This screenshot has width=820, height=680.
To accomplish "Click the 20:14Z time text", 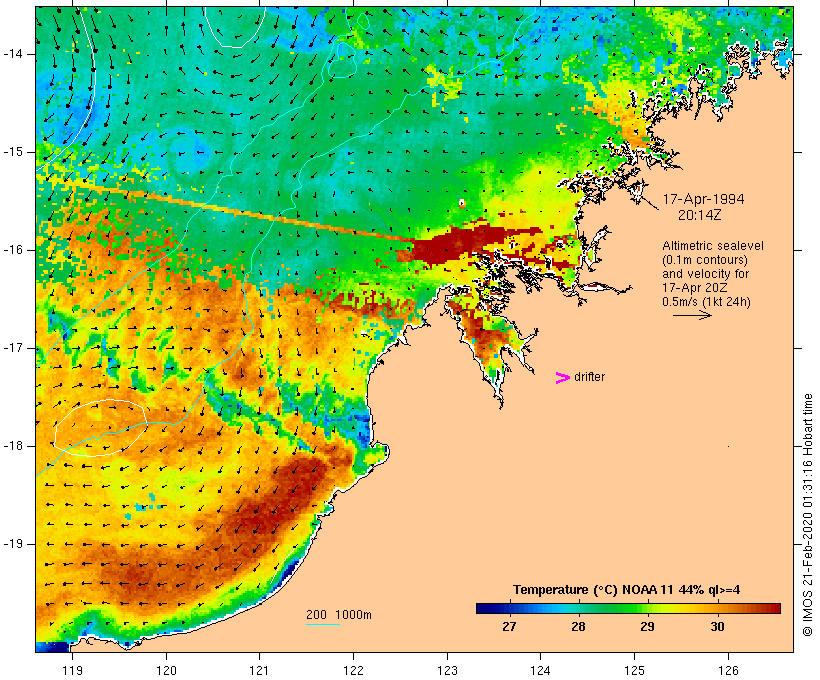I will coord(700,215).
